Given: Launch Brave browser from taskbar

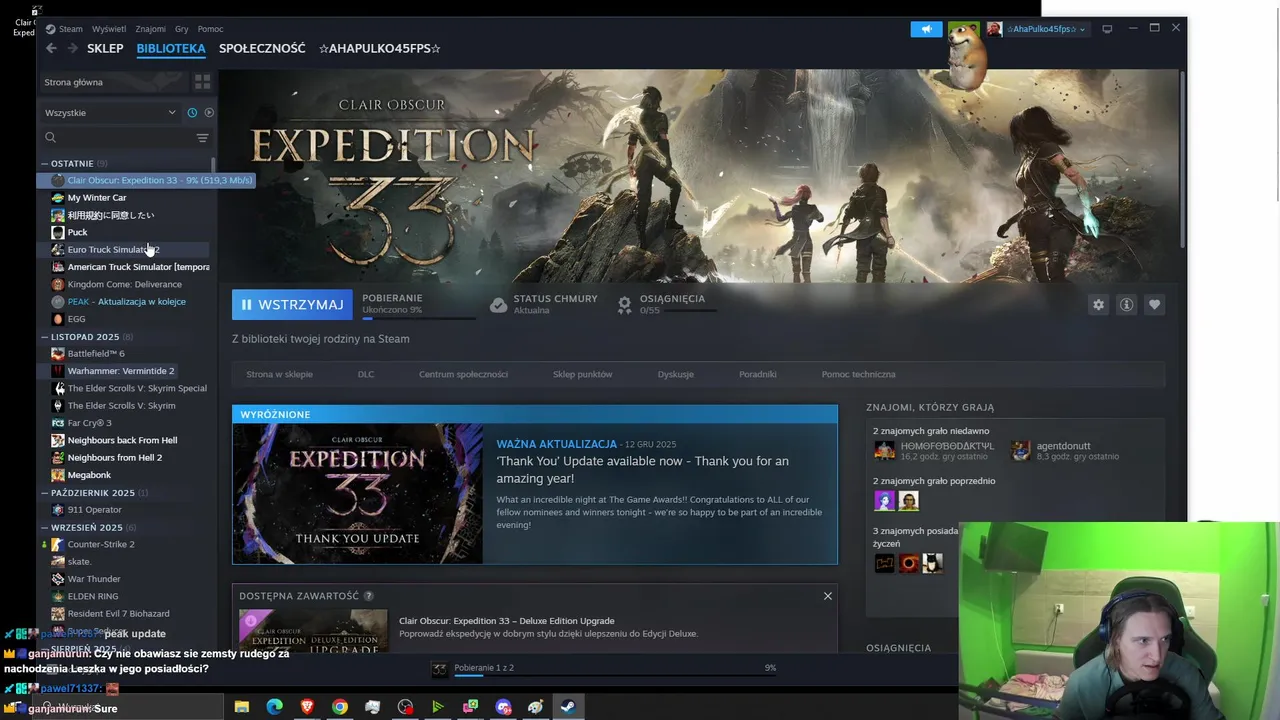Looking at the screenshot, I should pos(307,707).
